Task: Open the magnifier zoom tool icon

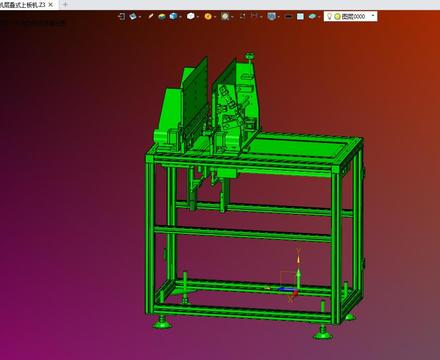Action: [x=225, y=16]
